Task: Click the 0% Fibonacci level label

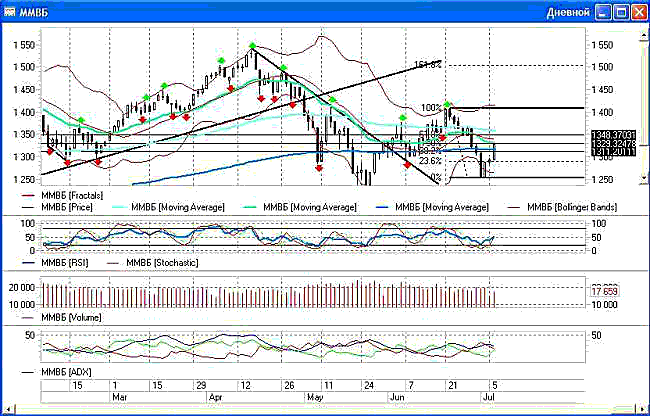Action: 436,179
